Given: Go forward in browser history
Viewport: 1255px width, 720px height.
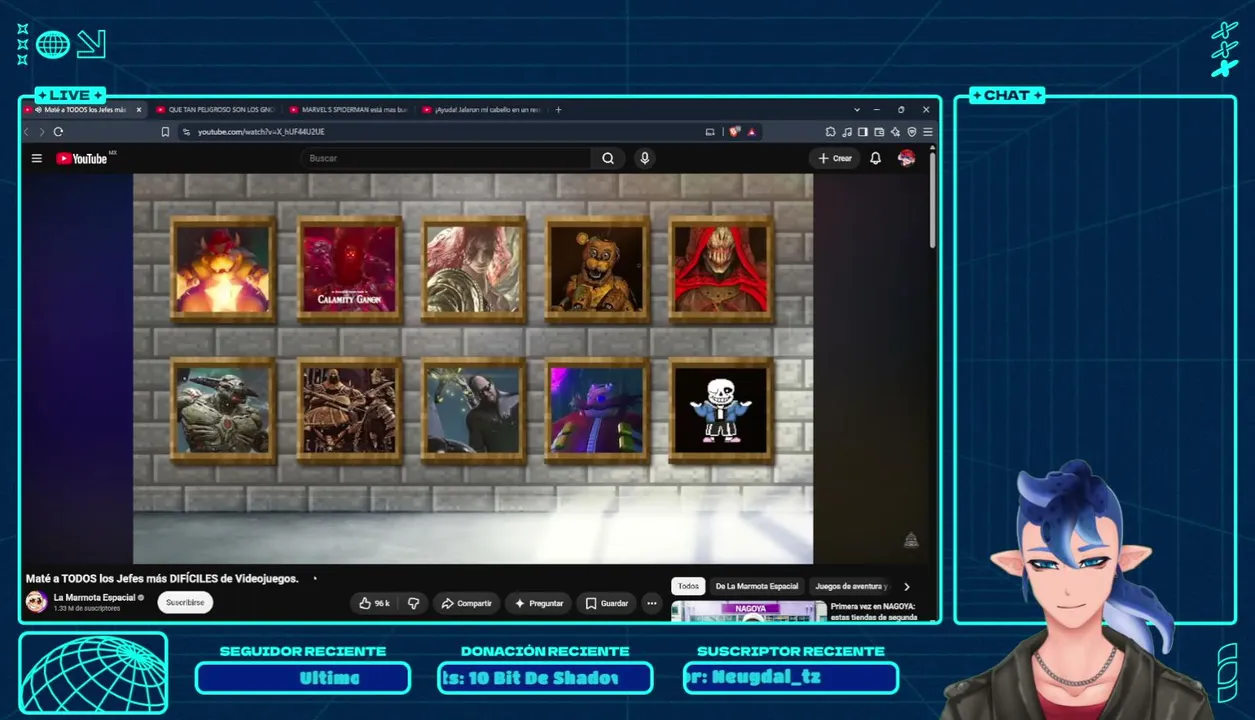Looking at the screenshot, I should coord(41,132).
